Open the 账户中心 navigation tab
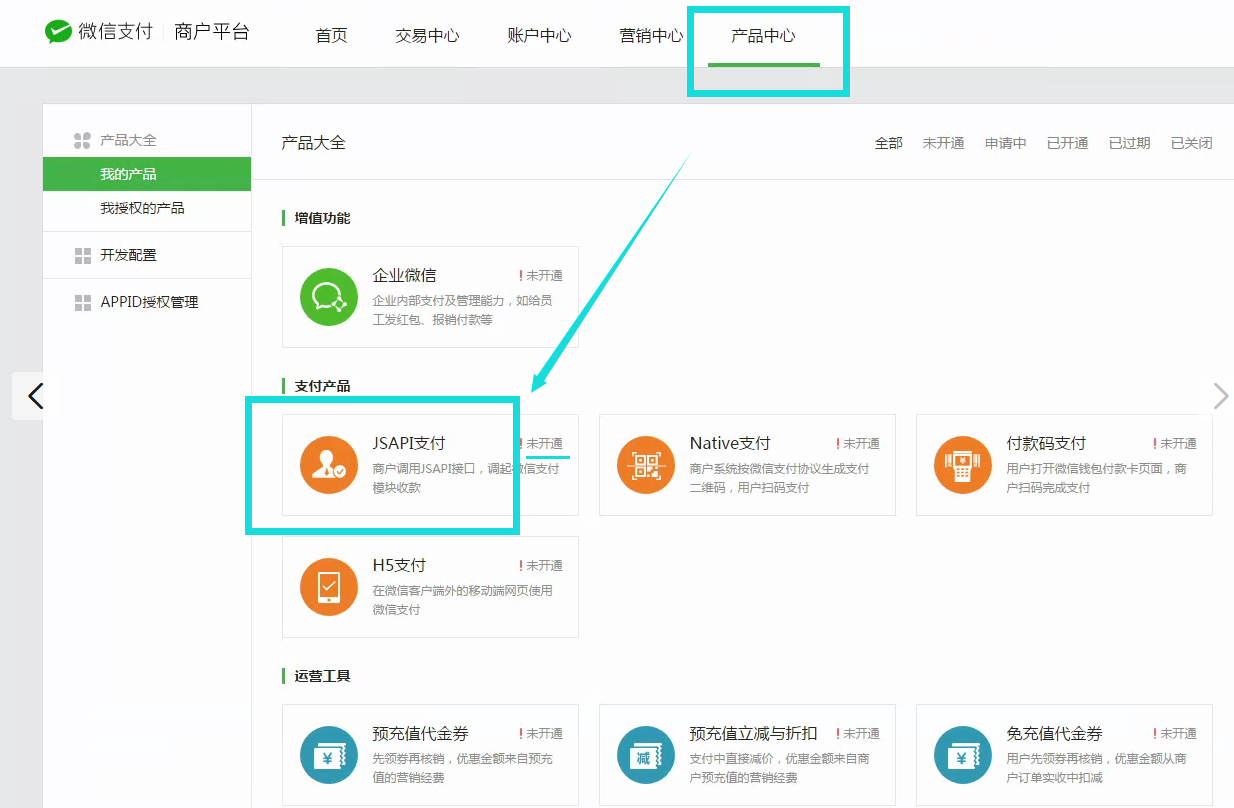Screen dimensions: 1234x808 coord(540,36)
